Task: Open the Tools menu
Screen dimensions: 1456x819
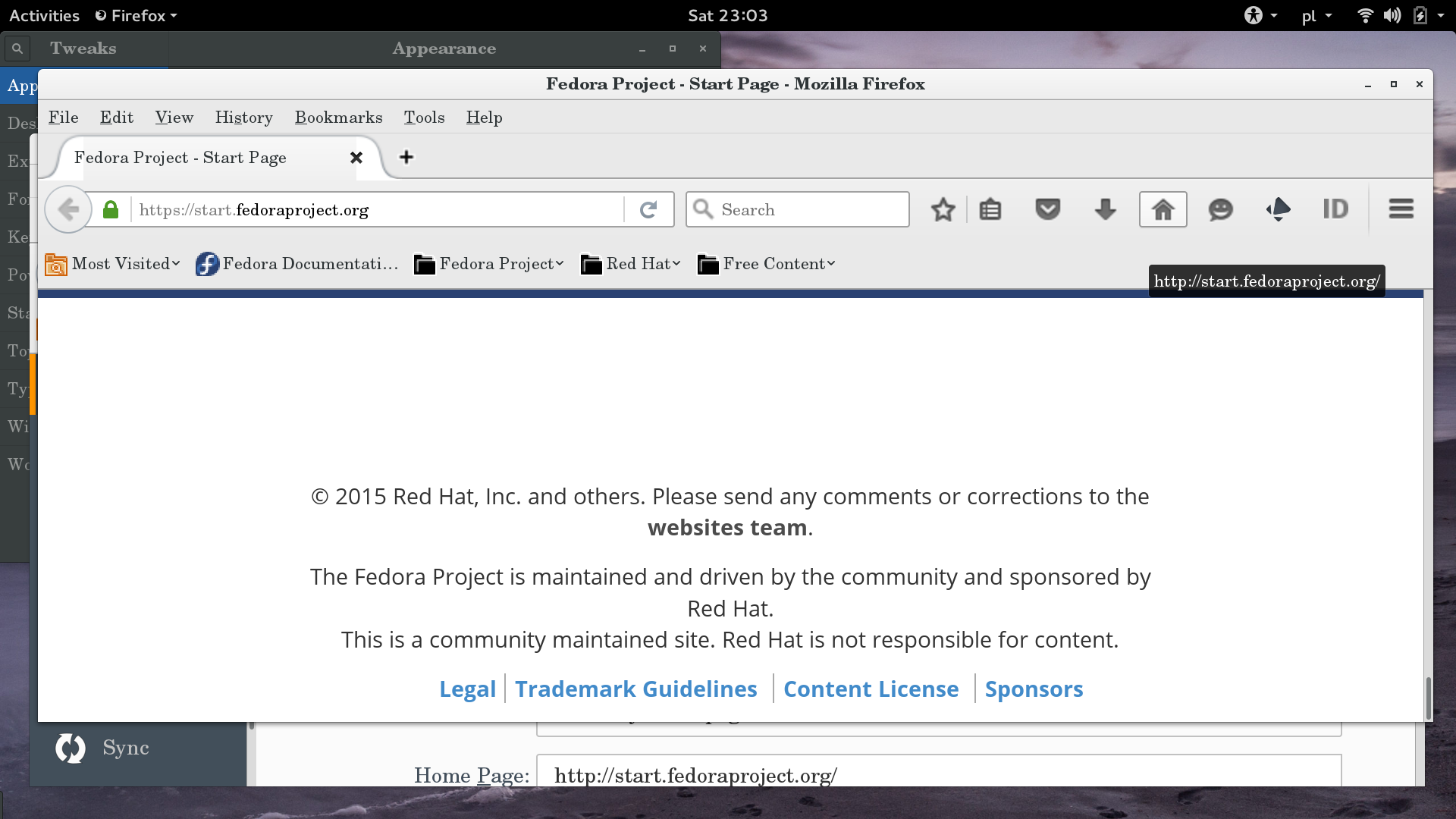Action: [424, 118]
